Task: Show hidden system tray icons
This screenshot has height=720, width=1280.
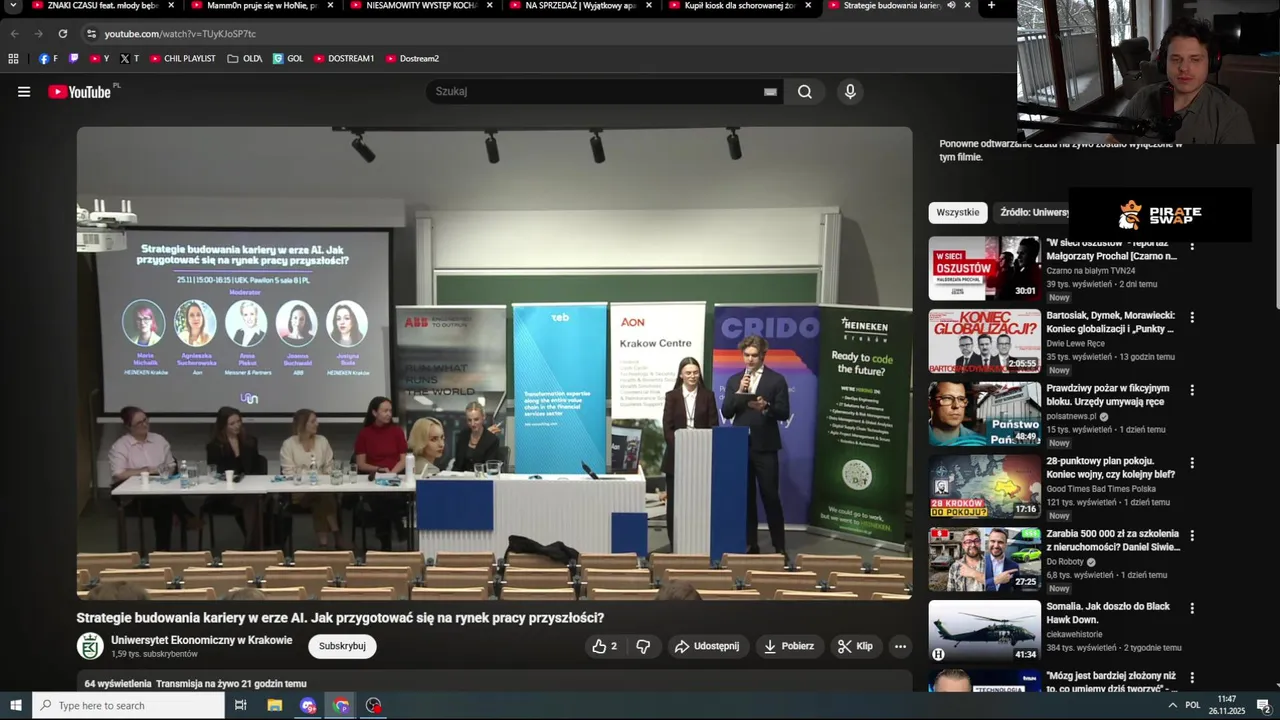Action: (1172, 706)
